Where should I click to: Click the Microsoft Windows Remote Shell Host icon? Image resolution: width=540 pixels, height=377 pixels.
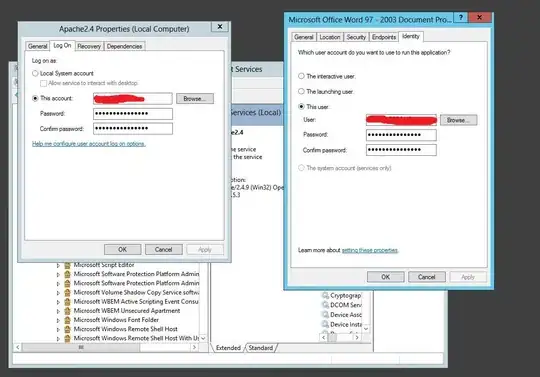coord(68,329)
